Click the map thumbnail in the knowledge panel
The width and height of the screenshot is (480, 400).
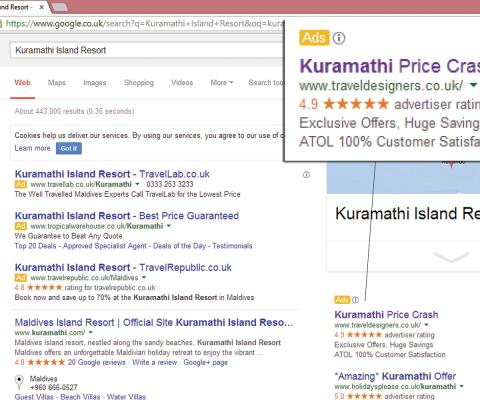(403, 177)
